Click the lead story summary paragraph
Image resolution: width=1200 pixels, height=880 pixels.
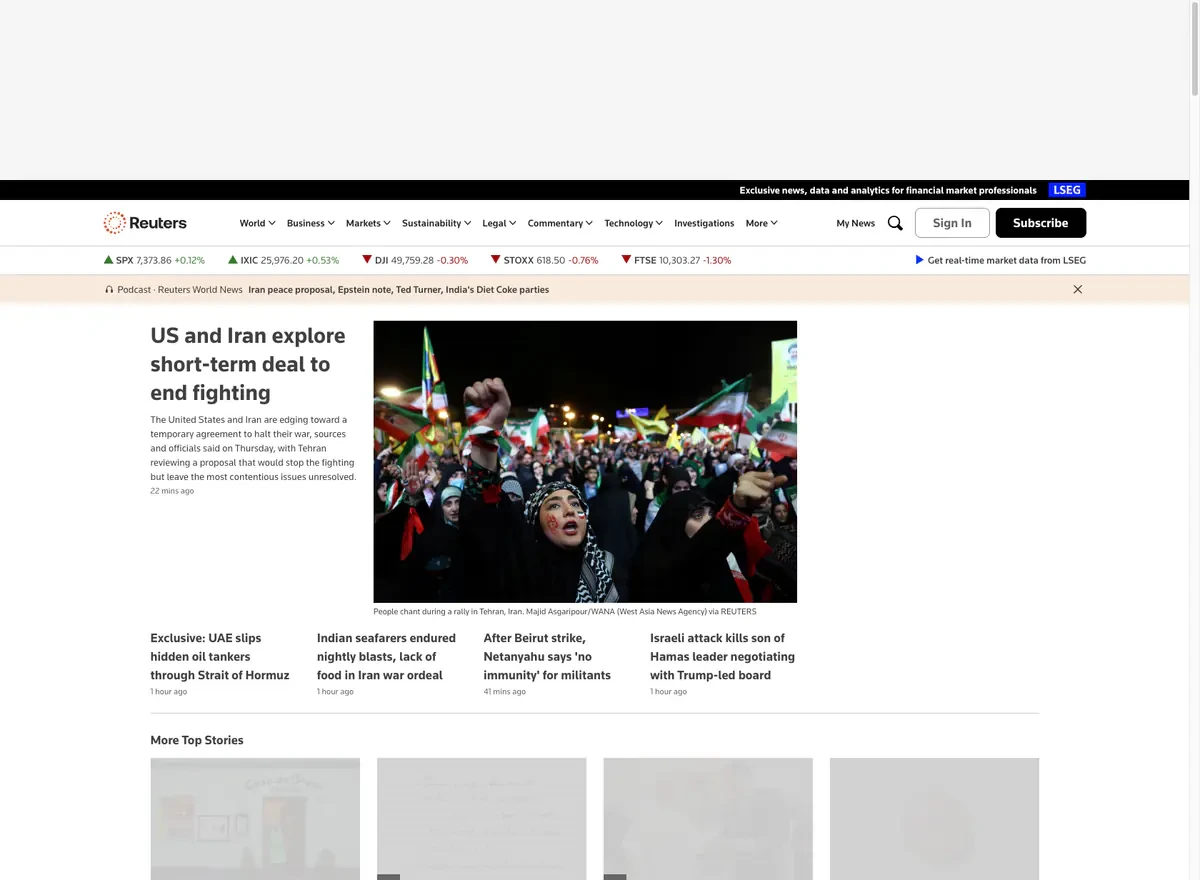coord(253,448)
